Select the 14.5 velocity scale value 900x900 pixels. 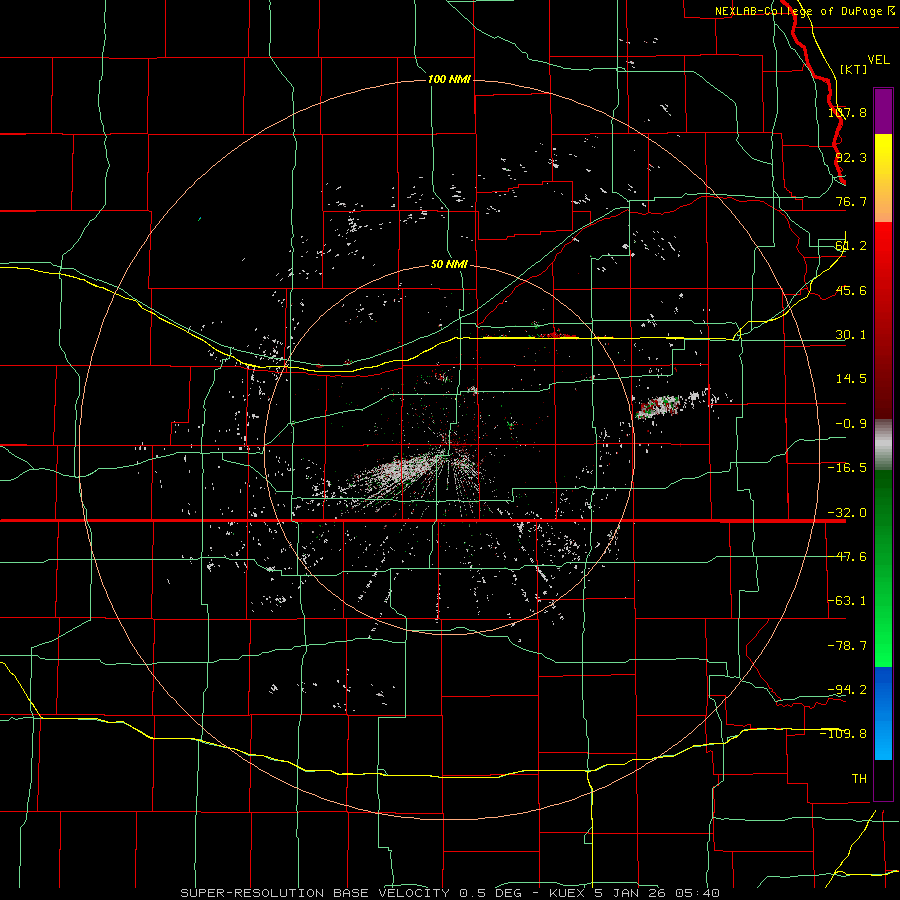tap(851, 379)
